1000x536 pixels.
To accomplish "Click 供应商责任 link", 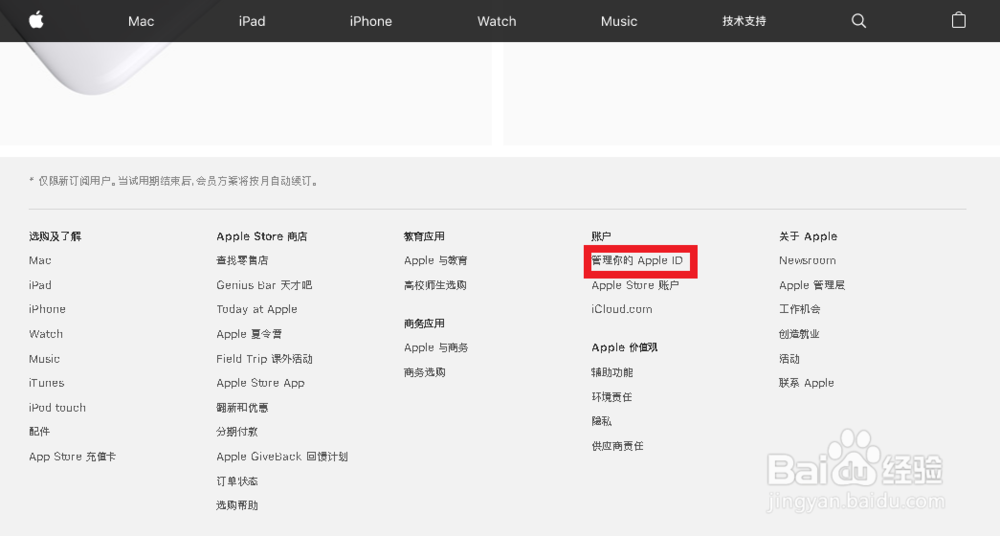I will pos(617,446).
